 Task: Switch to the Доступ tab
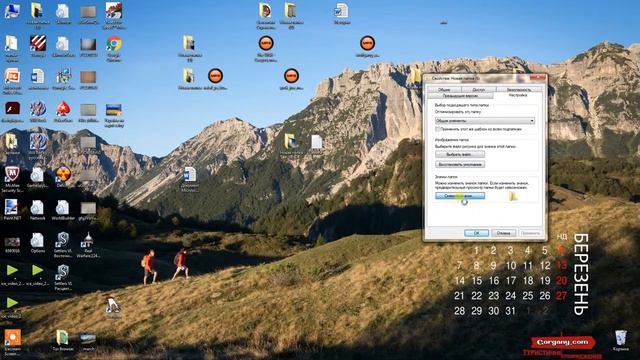click(x=478, y=89)
